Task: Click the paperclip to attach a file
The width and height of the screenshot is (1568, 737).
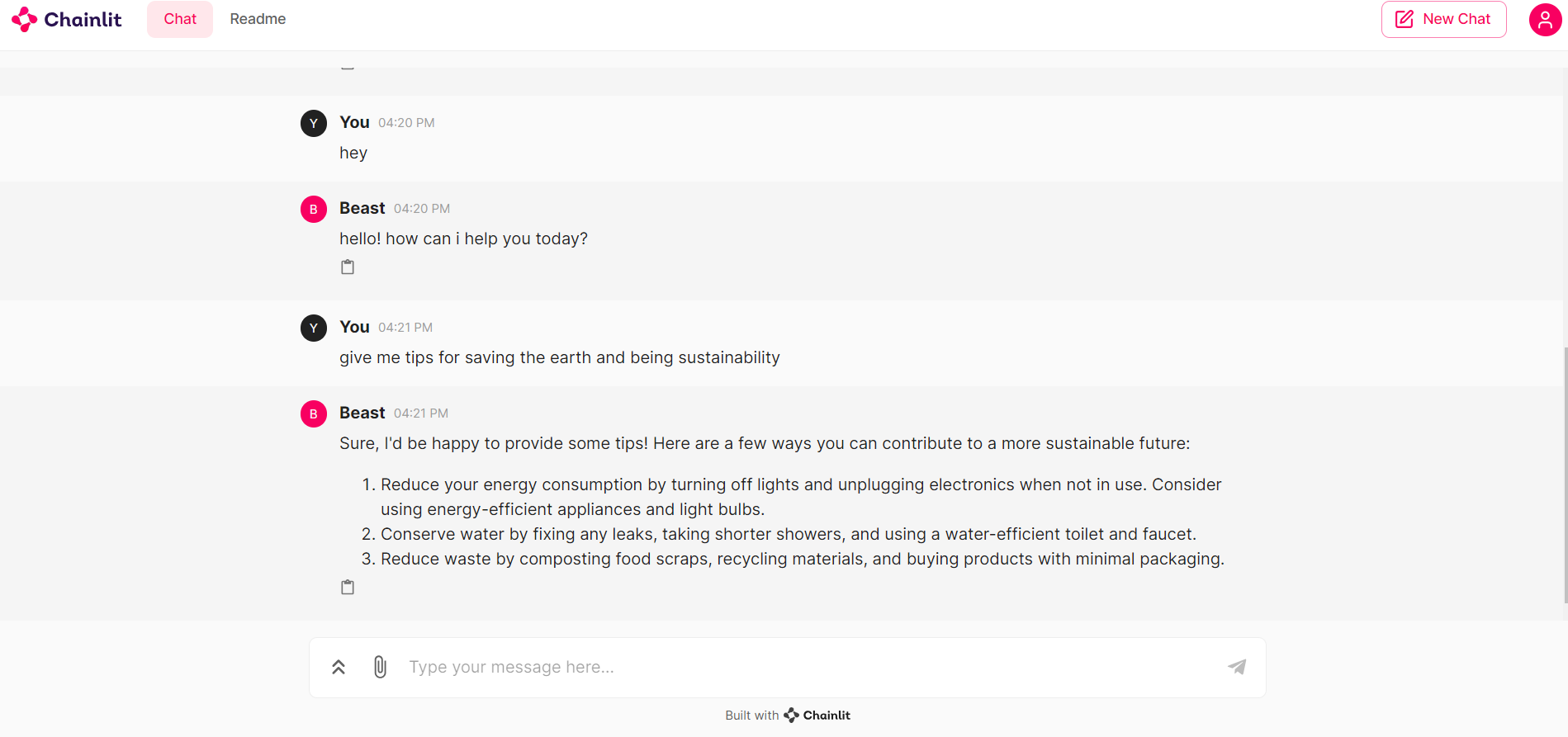Action: tap(379, 666)
